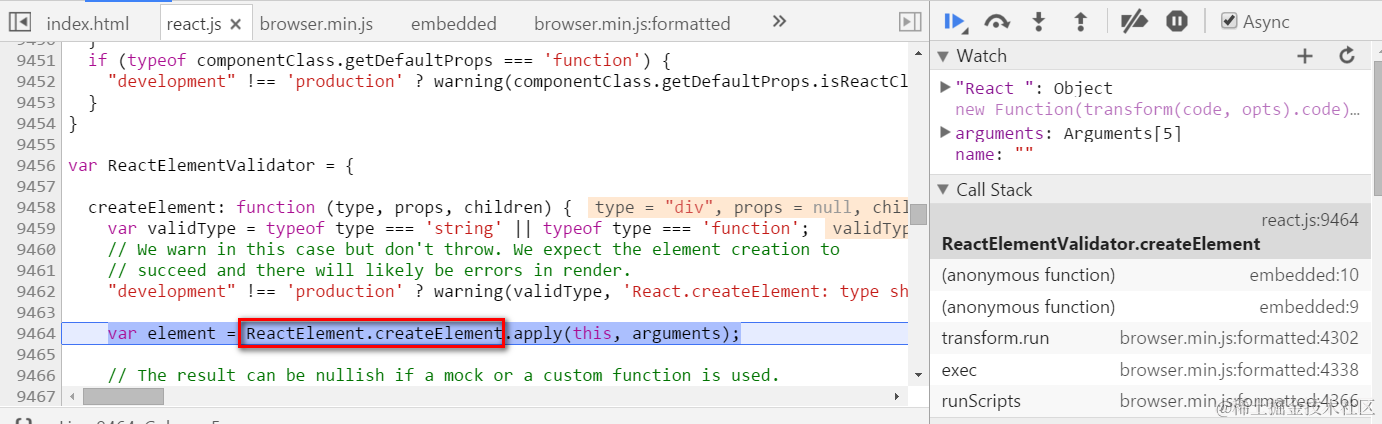
Task: Click the name: "" watch entry
Action: [994, 155]
